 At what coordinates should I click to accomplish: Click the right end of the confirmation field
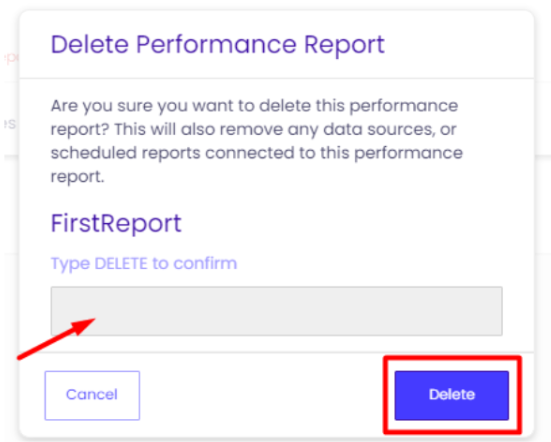[492, 311]
